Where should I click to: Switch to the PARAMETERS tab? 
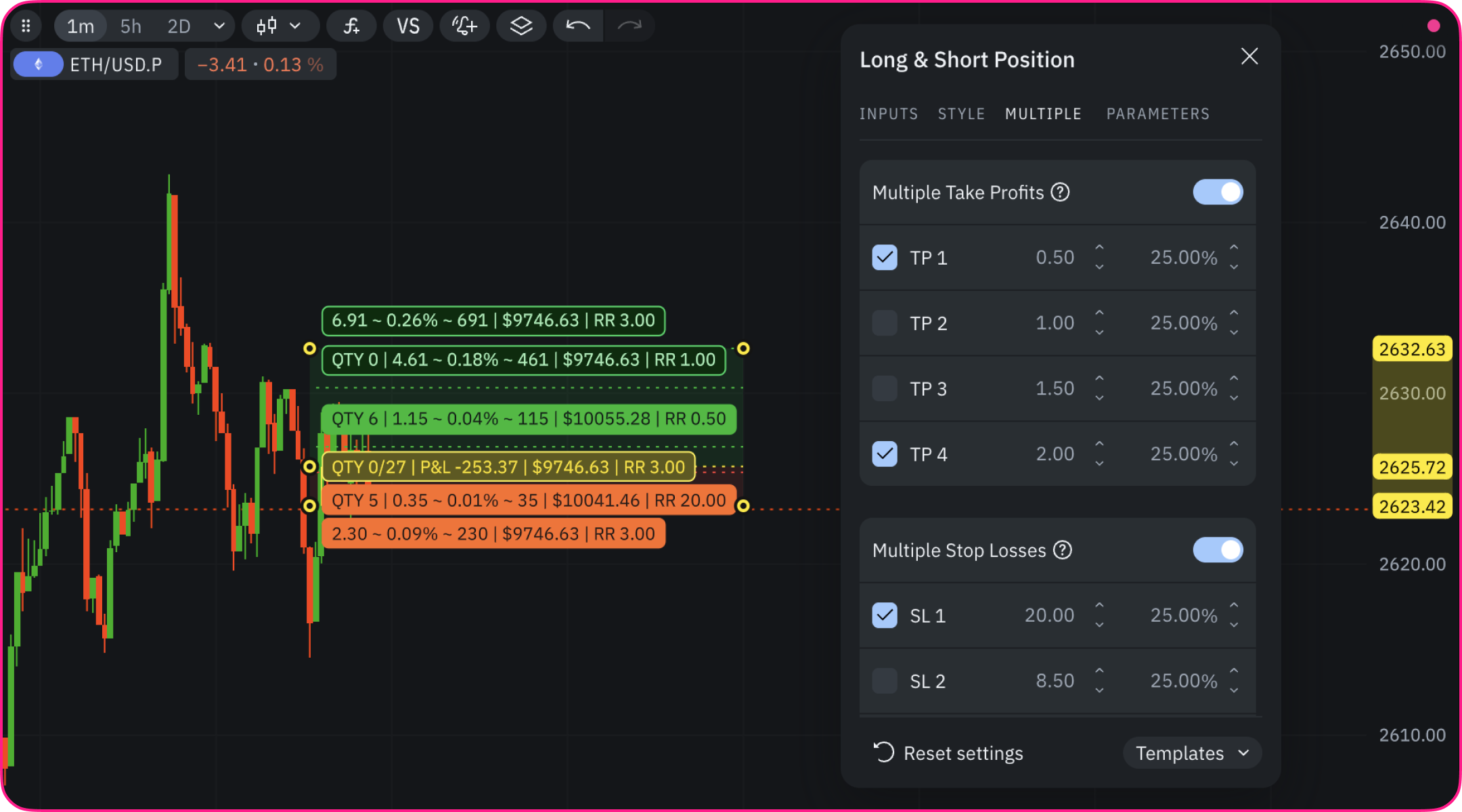[1157, 114]
